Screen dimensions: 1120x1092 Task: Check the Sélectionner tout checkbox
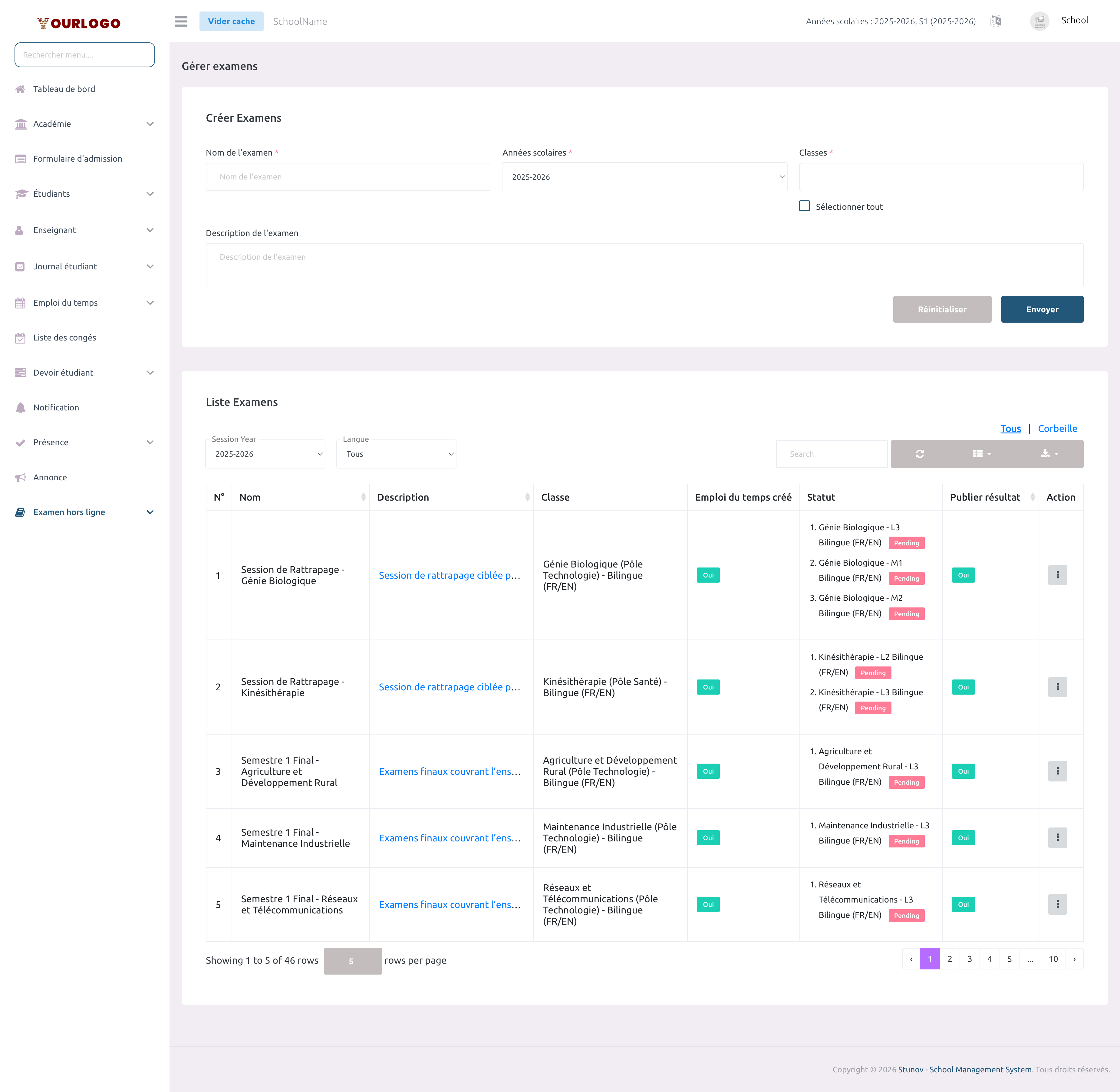coord(805,206)
